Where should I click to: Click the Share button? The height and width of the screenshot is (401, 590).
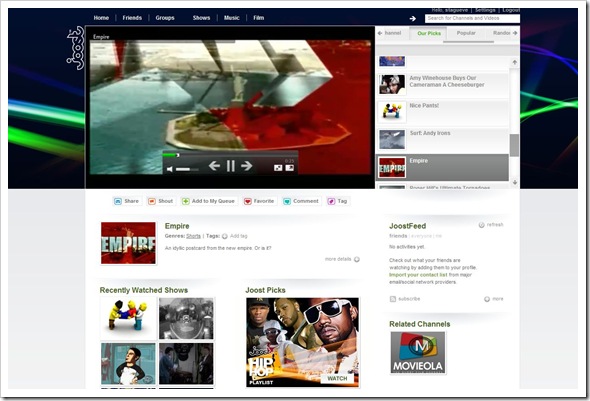point(127,201)
